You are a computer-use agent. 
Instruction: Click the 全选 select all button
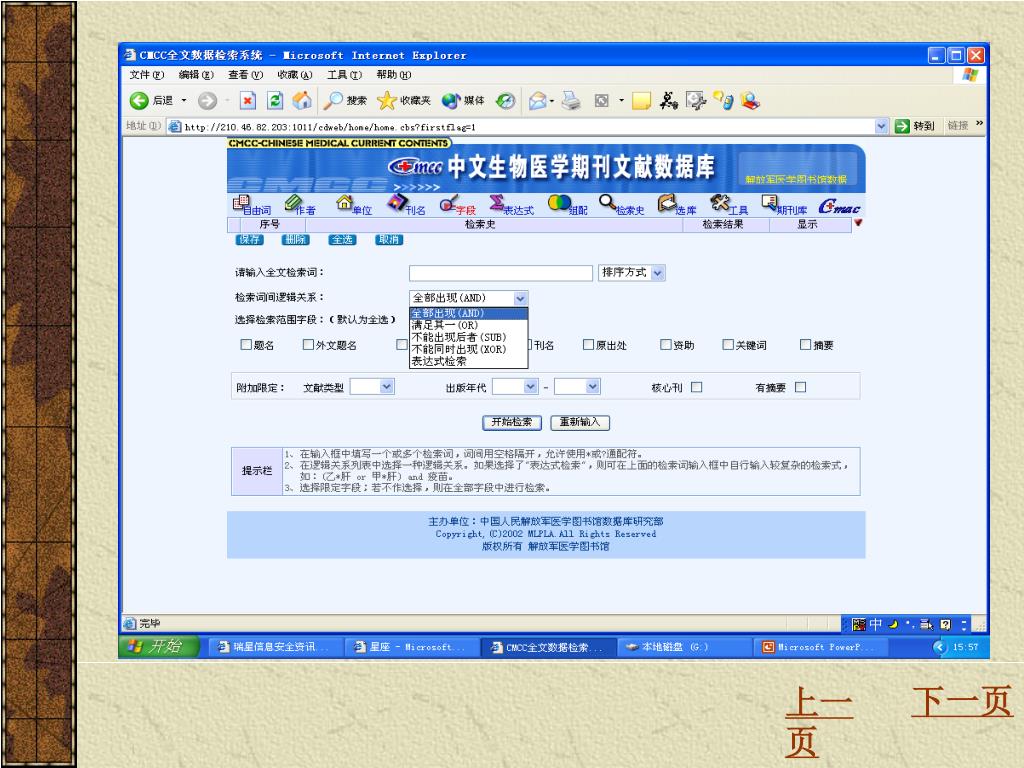point(342,240)
